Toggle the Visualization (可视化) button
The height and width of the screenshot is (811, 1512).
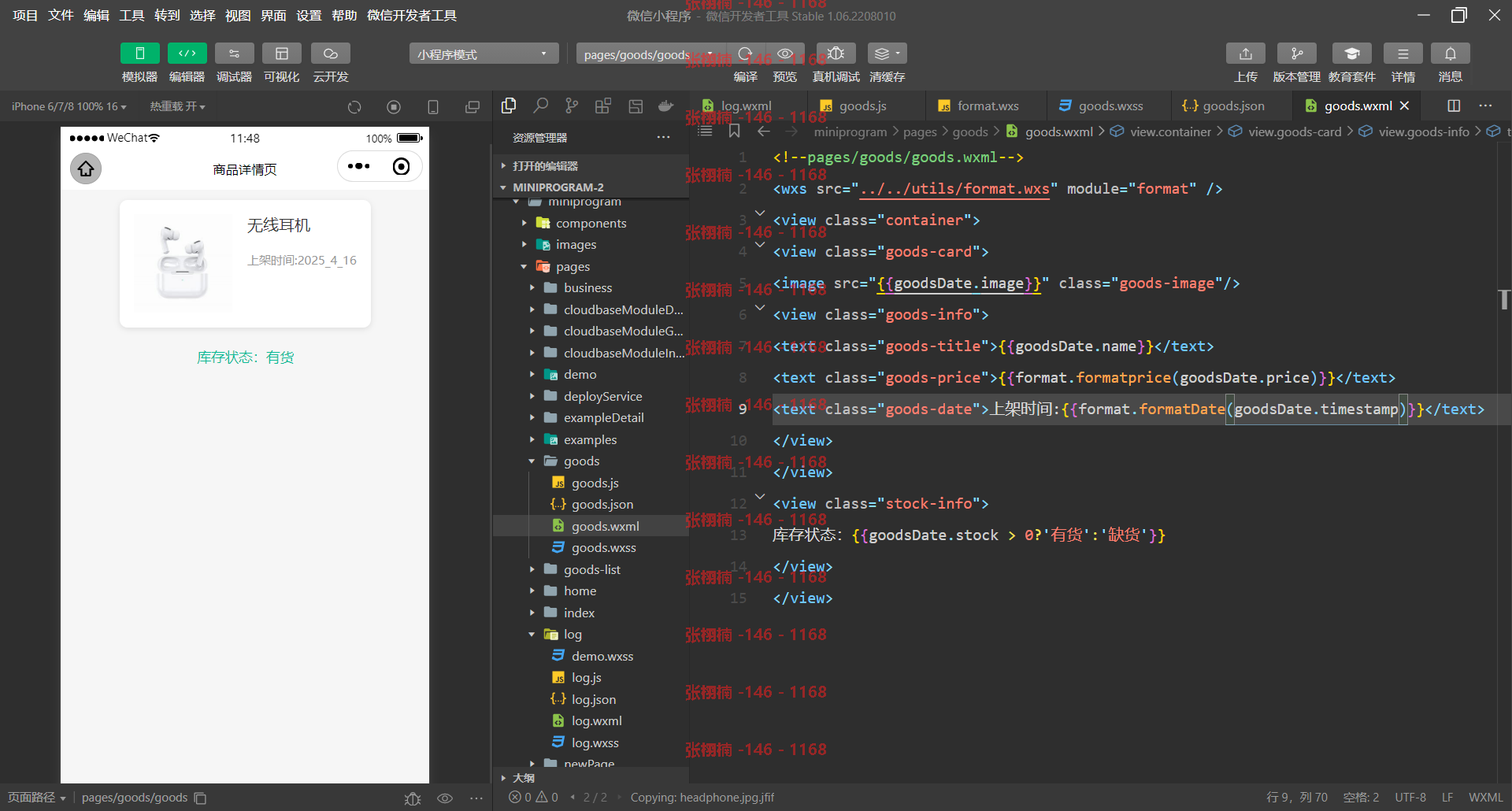pos(281,54)
